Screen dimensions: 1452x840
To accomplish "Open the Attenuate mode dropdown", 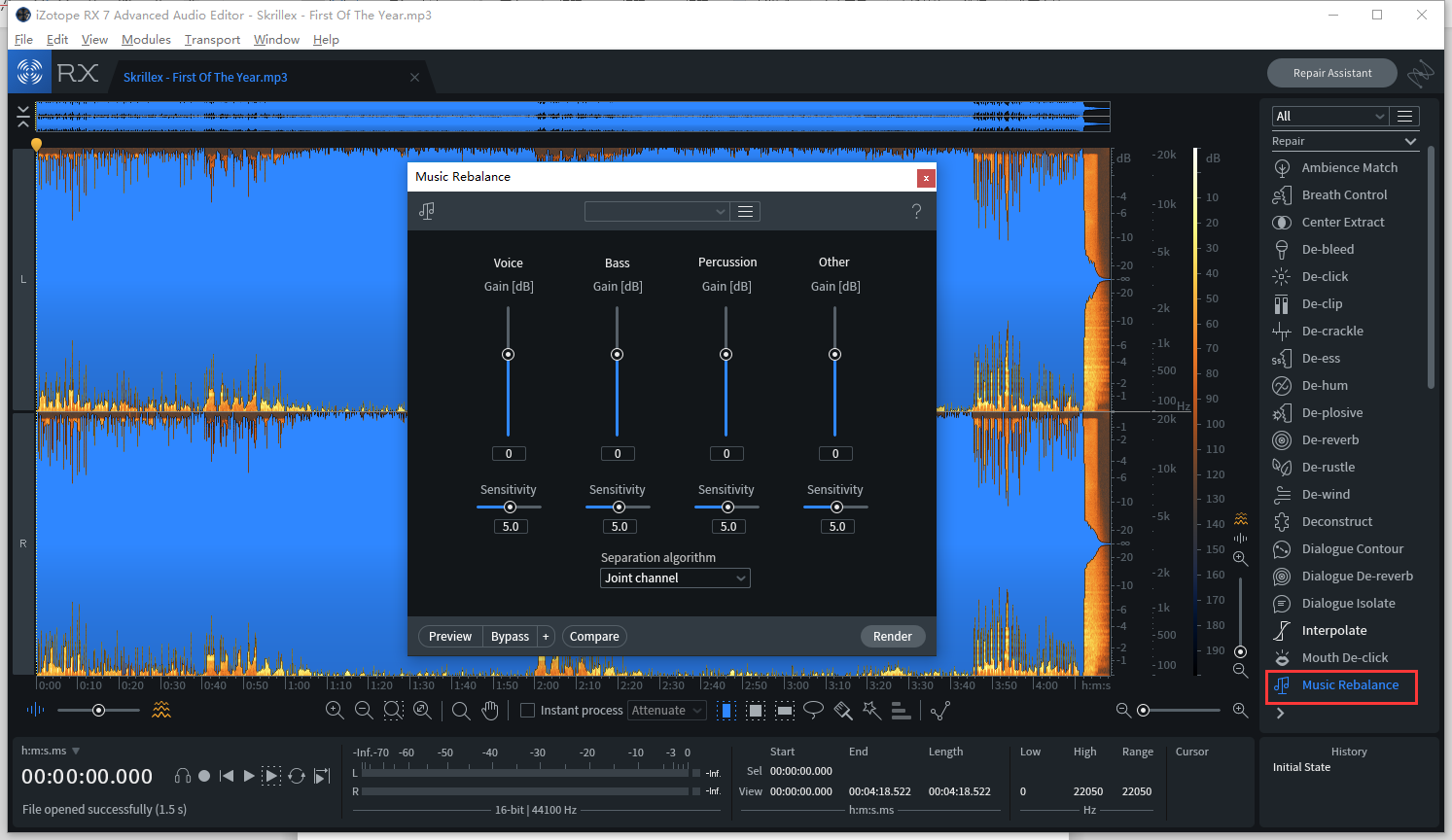I will (x=666, y=711).
